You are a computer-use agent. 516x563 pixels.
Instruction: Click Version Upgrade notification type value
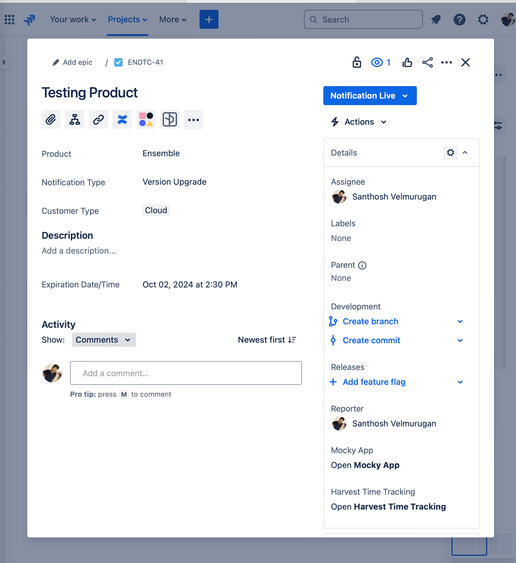coord(174,182)
